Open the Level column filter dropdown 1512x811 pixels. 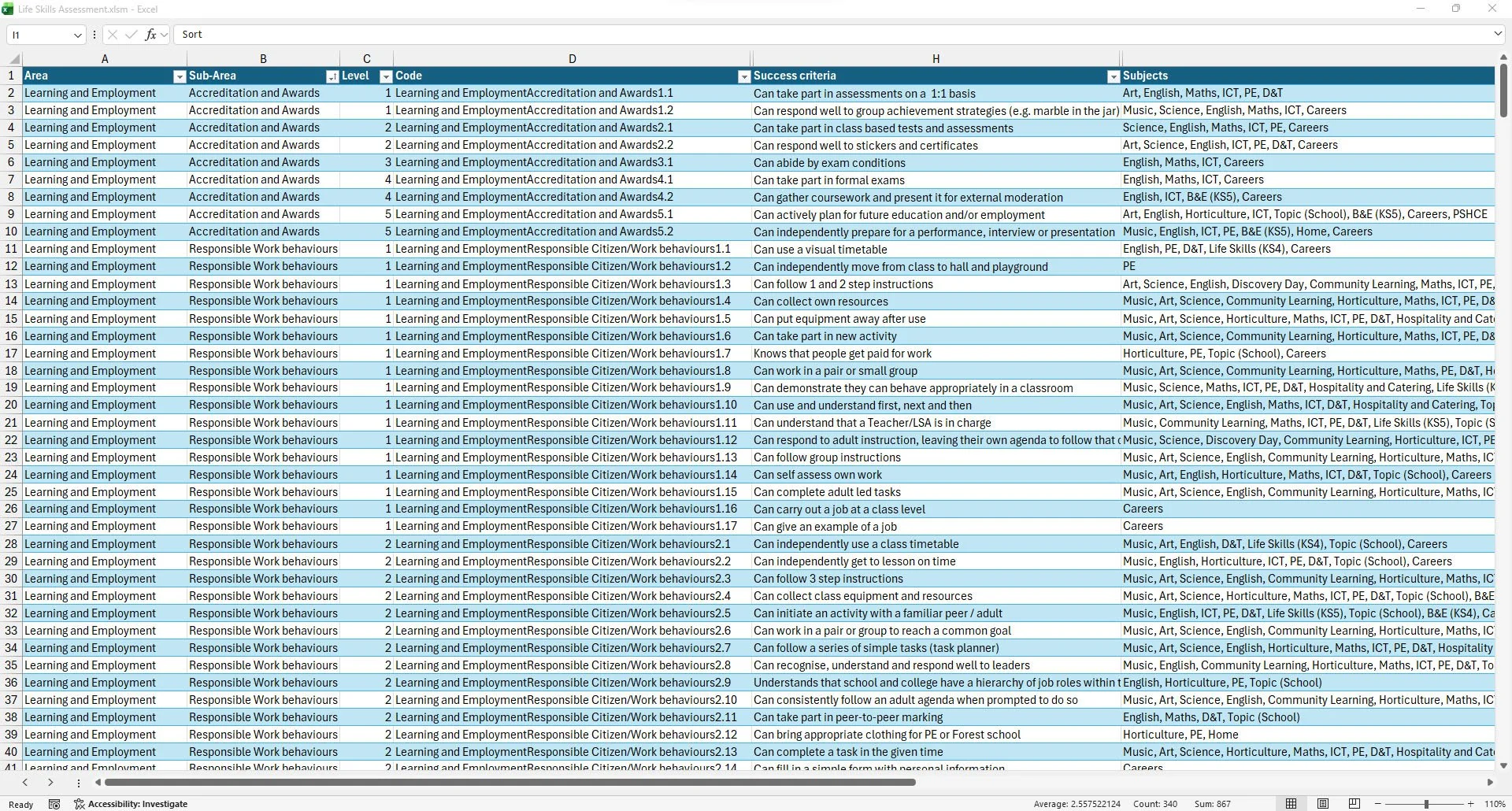(x=386, y=76)
